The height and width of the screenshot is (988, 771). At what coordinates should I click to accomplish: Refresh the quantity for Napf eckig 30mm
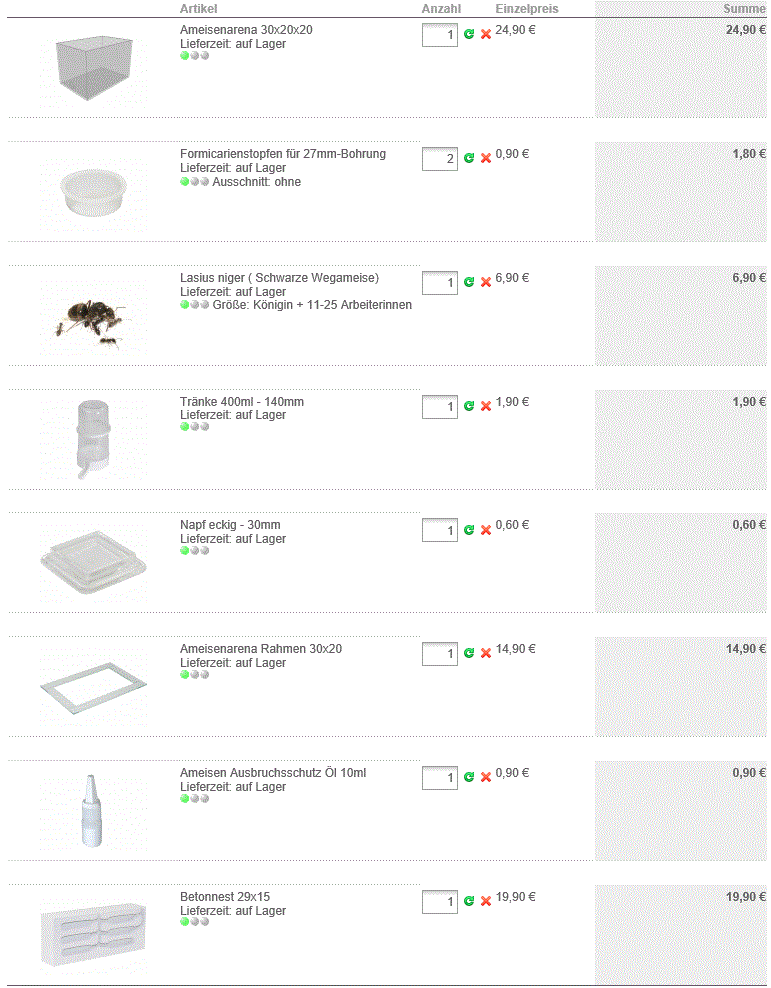pyautogui.click(x=469, y=529)
